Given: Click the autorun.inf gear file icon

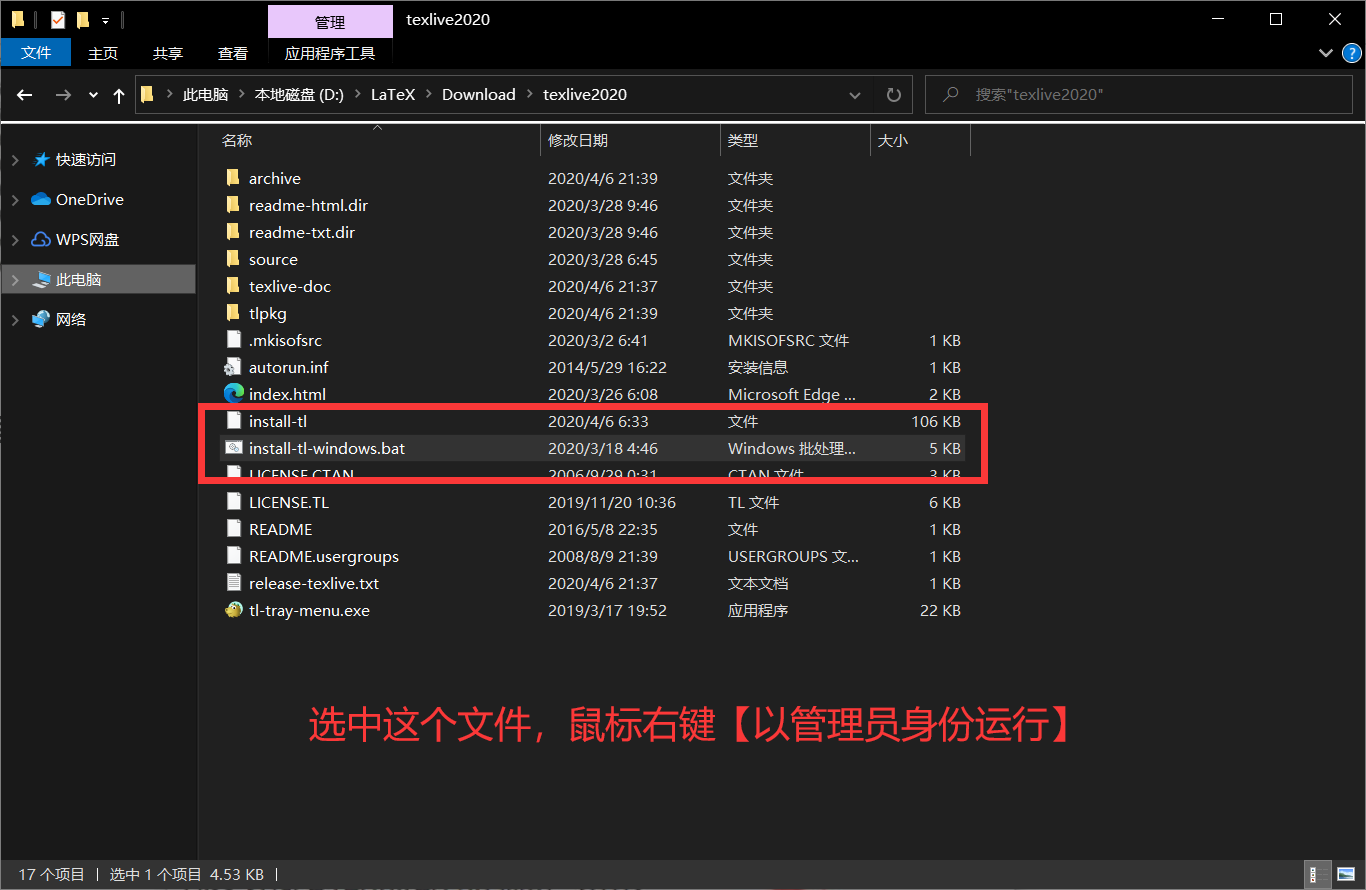Looking at the screenshot, I should pyautogui.click(x=233, y=367).
